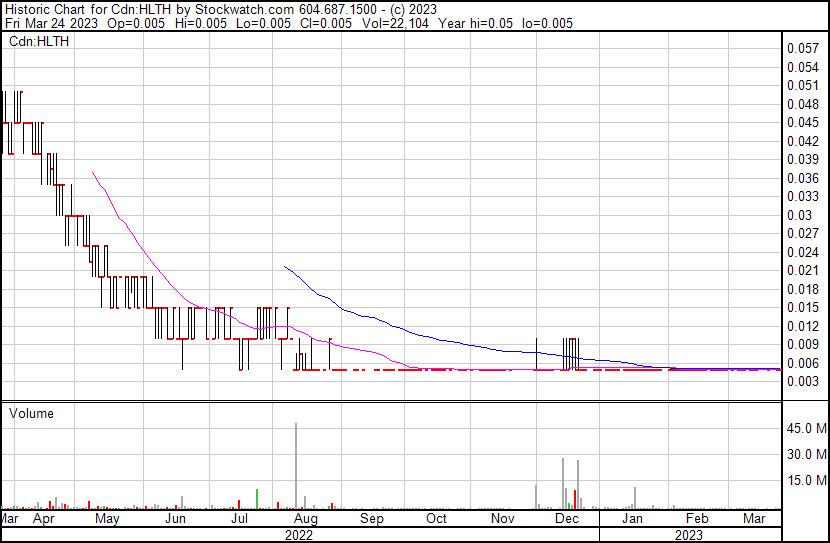This screenshot has width=830, height=543.
Task: Select the Jan month marker
Action: (x=632, y=519)
